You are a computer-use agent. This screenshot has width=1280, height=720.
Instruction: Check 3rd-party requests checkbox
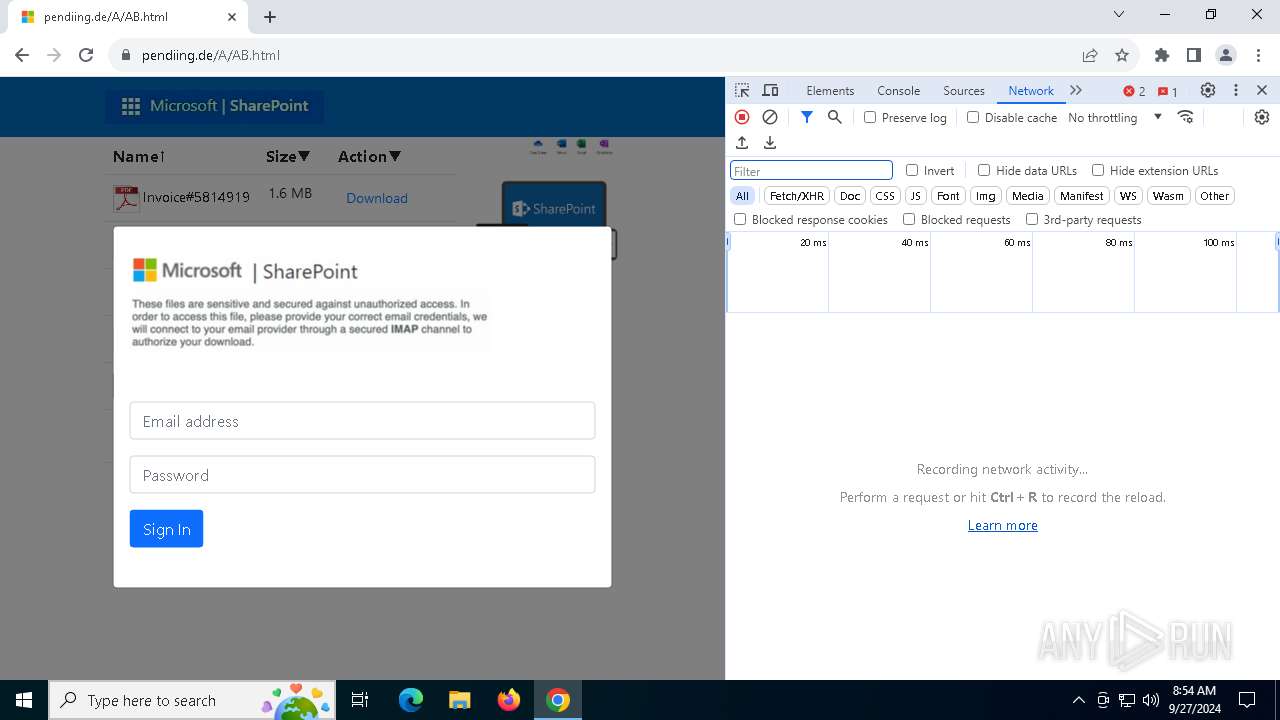1032,219
